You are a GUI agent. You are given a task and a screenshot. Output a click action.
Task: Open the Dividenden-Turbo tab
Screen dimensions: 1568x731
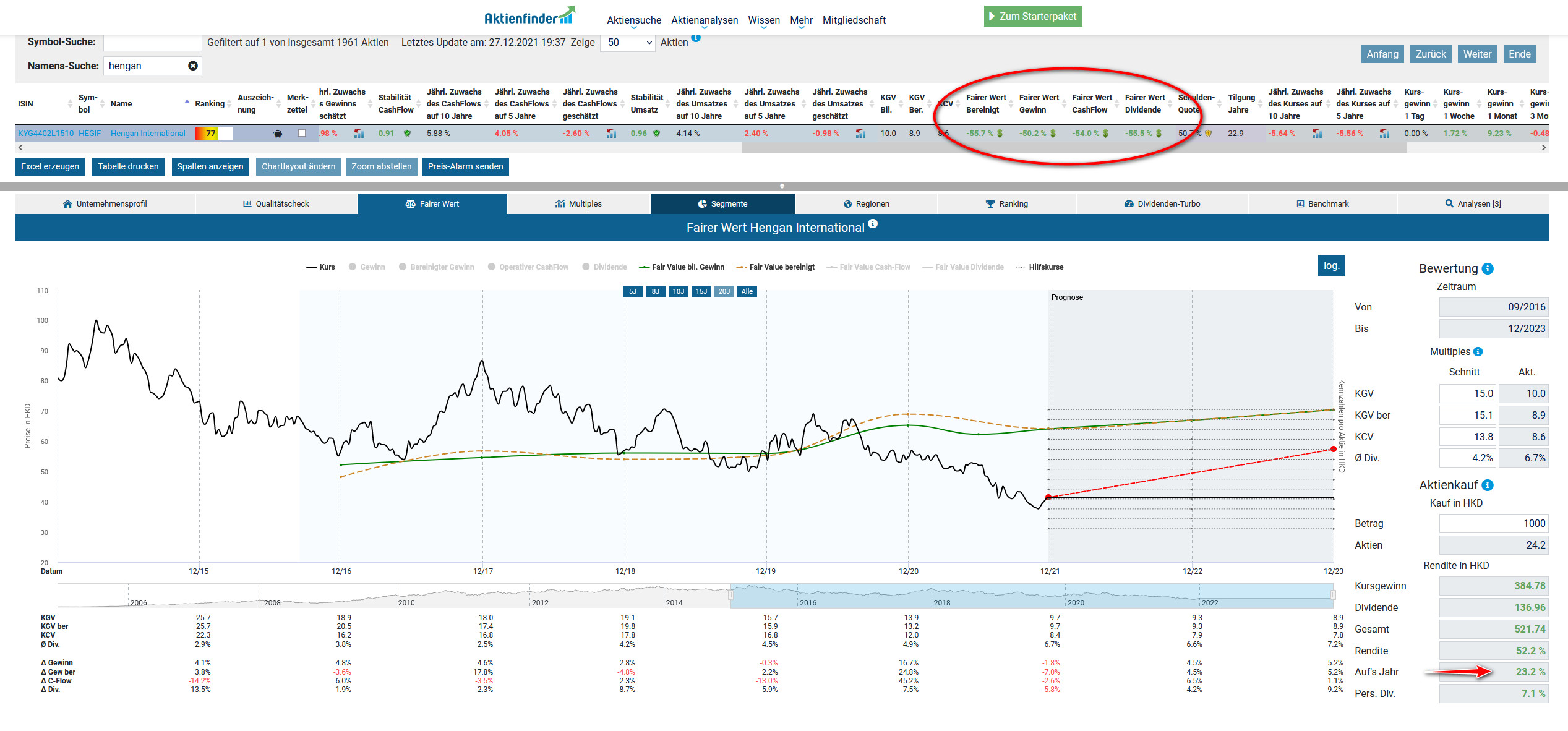(1162, 203)
